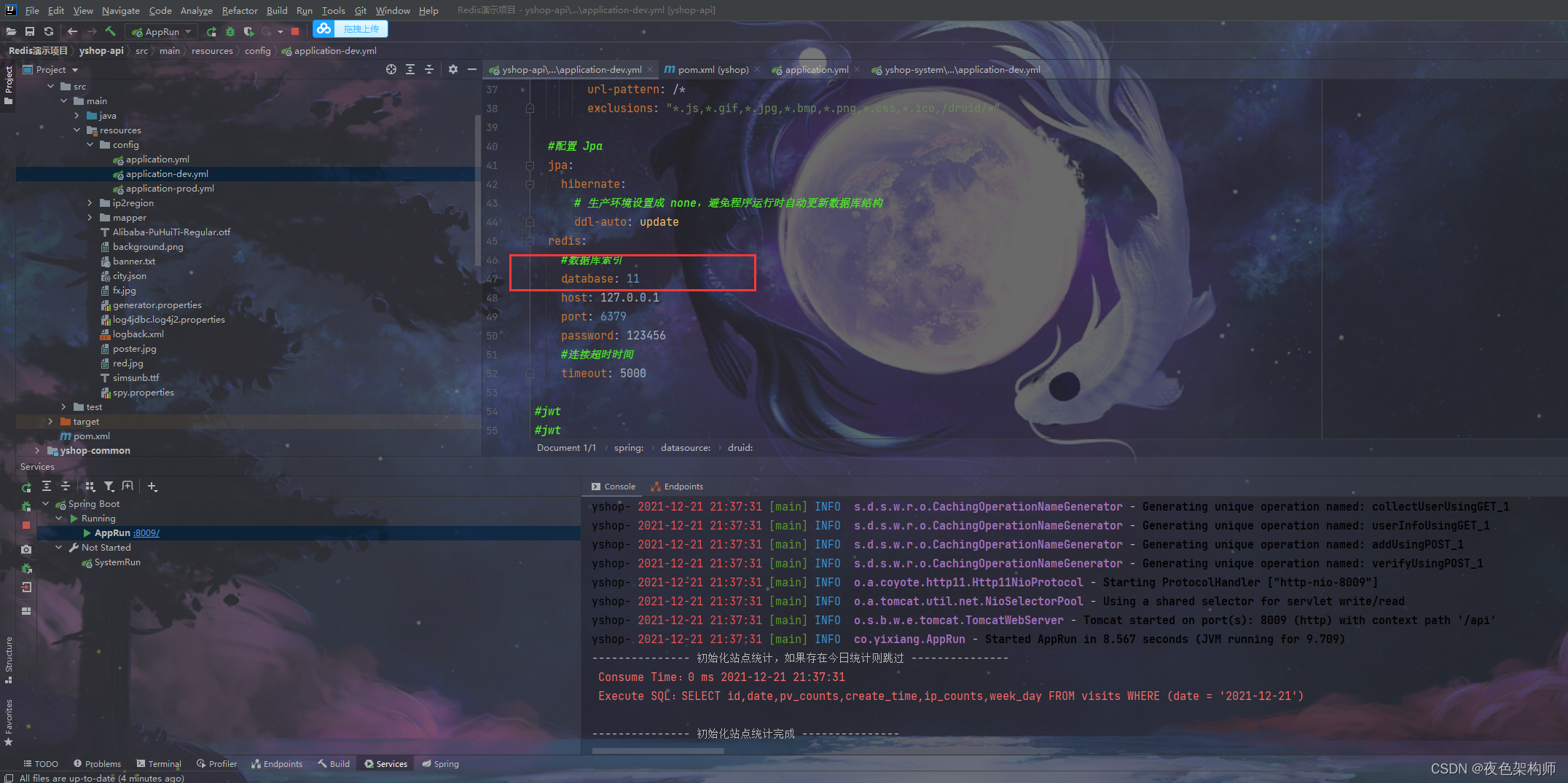Viewport: 1568px width, 783px height.
Task: Click the yshop-api breadcrumb
Action: [101, 50]
